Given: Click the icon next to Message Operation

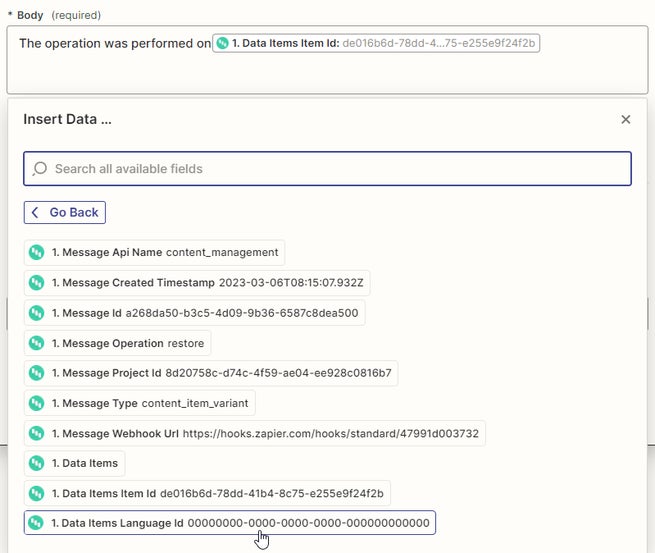Looking at the screenshot, I should (x=37, y=343).
